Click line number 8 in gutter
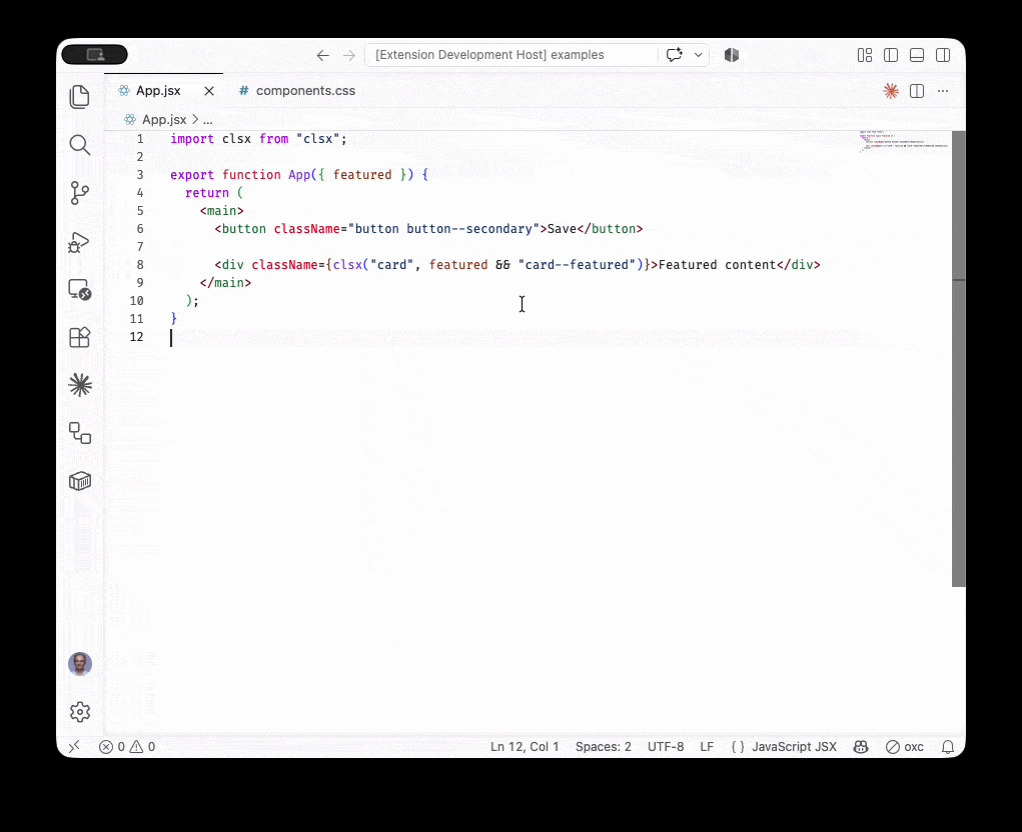Image resolution: width=1022 pixels, height=832 pixels. pos(140,265)
